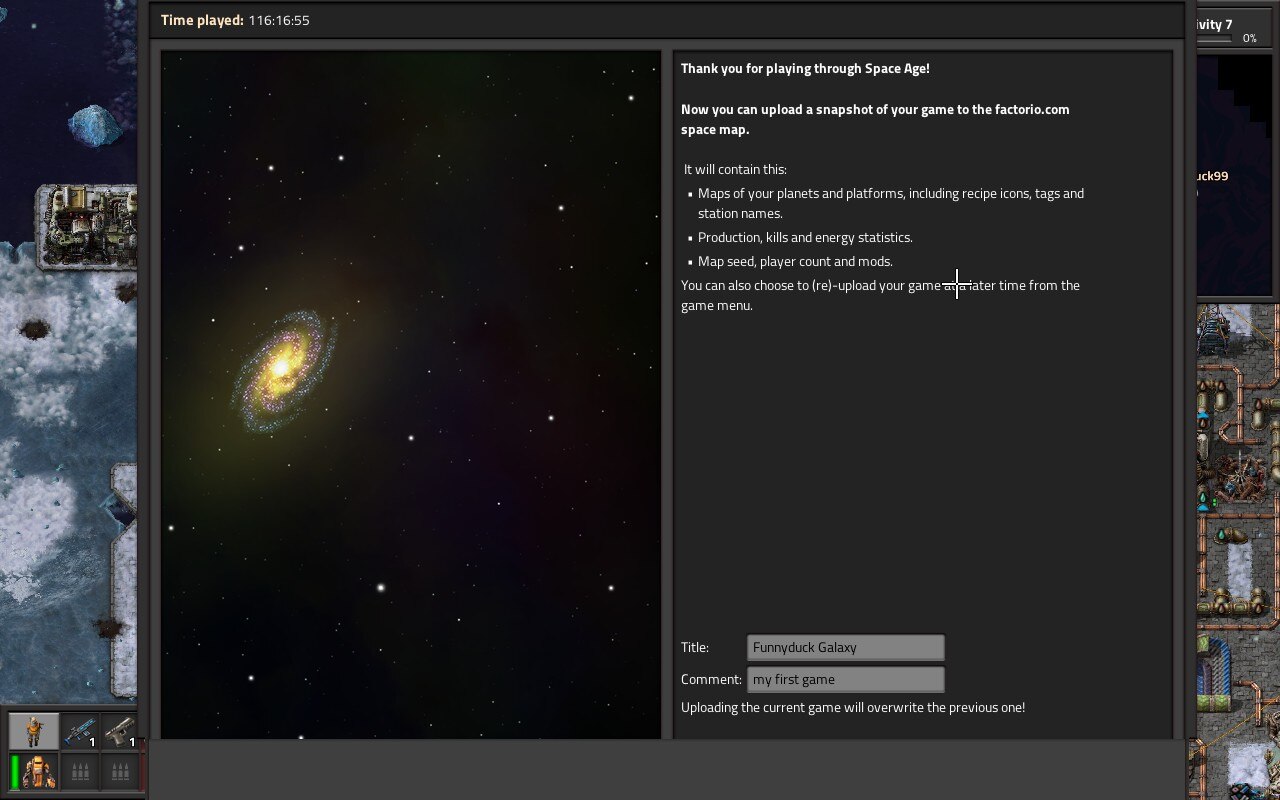Select the factory building on the ice
The width and height of the screenshot is (1280, 800).
coord(87,226)
